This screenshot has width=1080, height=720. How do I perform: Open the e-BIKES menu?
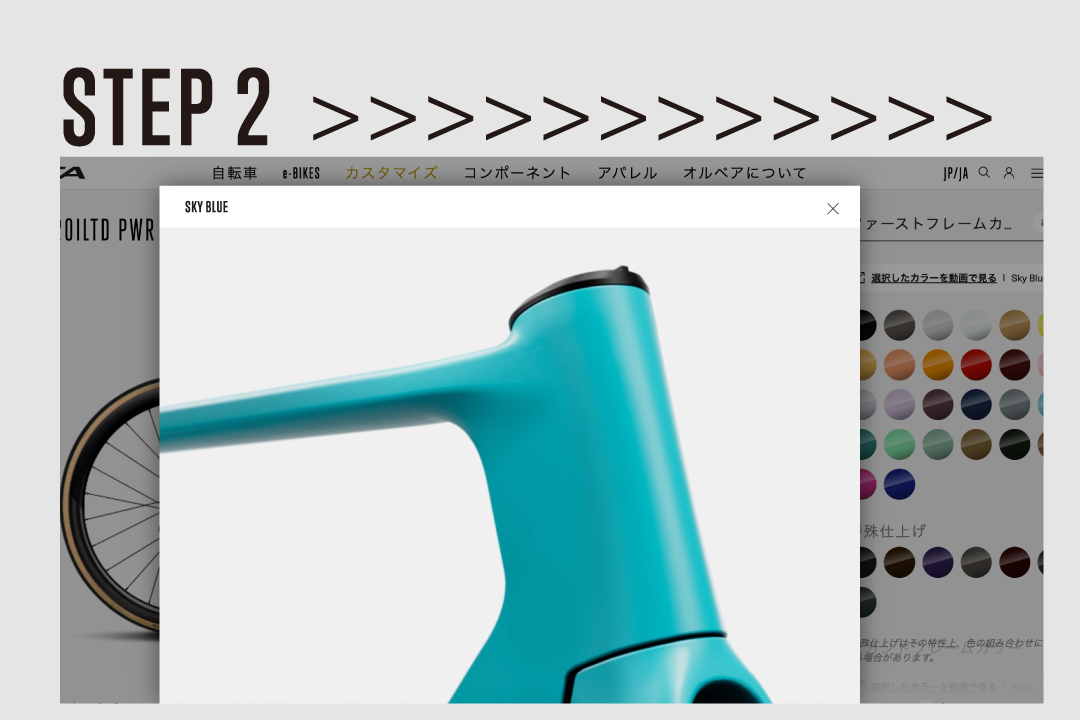point(301,174)
